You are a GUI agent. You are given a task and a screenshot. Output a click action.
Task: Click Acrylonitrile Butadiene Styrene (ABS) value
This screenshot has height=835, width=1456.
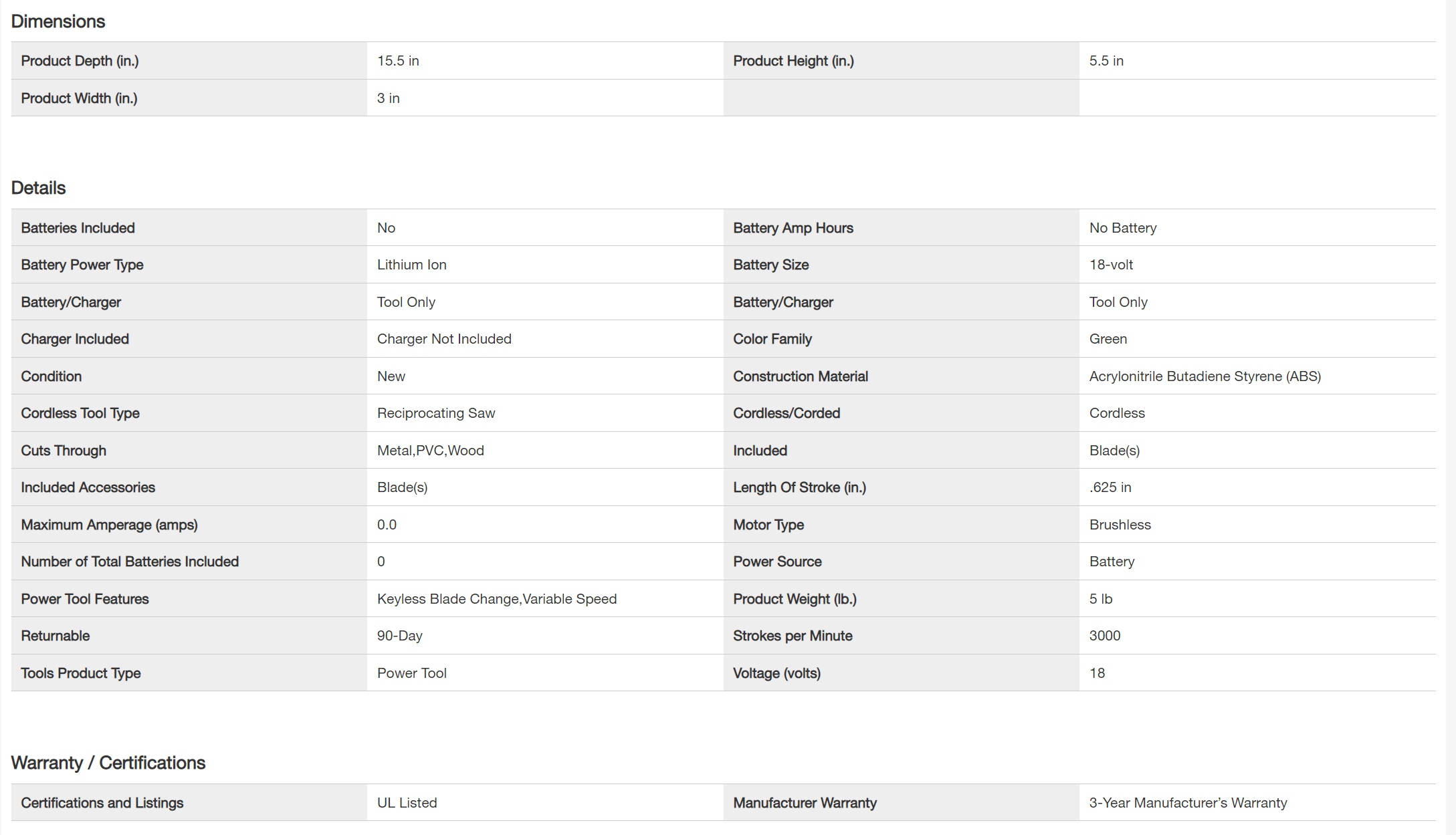click(x=1205, y=376)
